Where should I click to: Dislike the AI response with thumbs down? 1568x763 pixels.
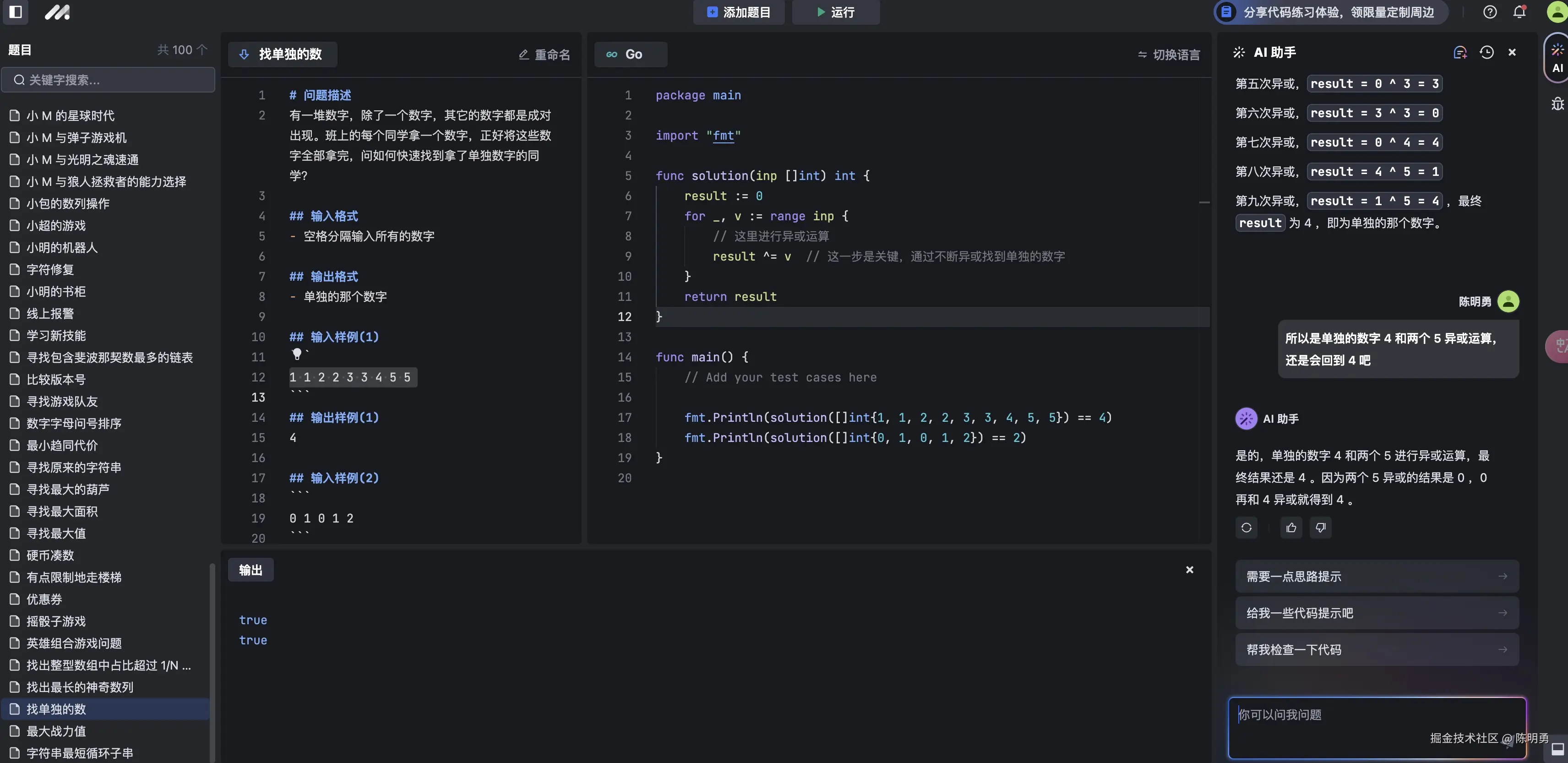(x=1320, y=527)
